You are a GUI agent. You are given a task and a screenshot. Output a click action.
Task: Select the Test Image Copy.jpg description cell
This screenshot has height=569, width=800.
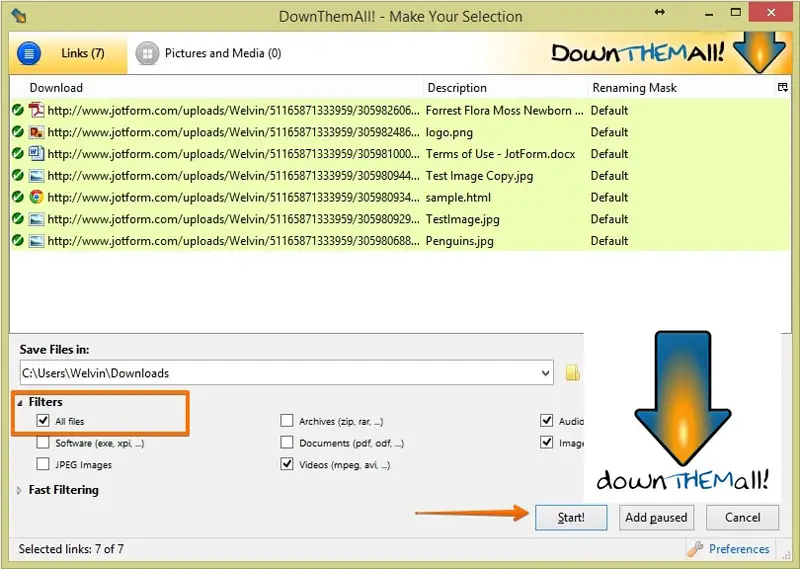(479, 176)
